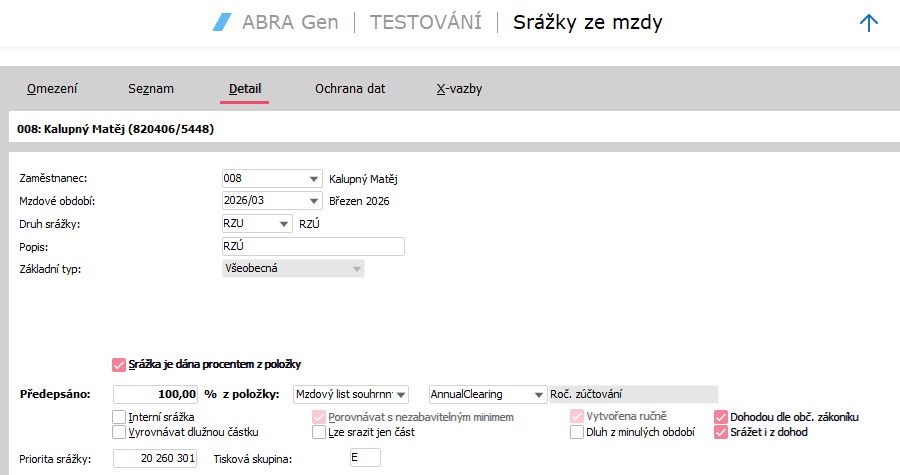Check Vyrovnávat dlužnou částku option
The width and height of the screenshot is (900, 475).
click(x=119, y=432)
